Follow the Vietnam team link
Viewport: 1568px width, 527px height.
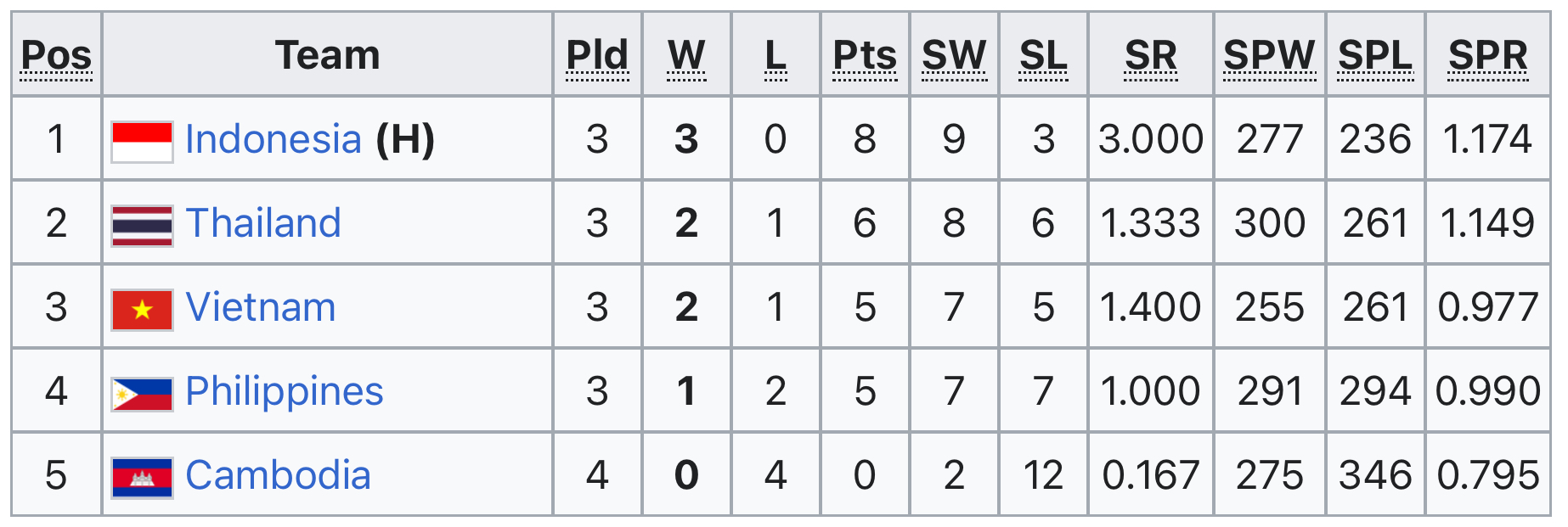(x=261, y=307)
